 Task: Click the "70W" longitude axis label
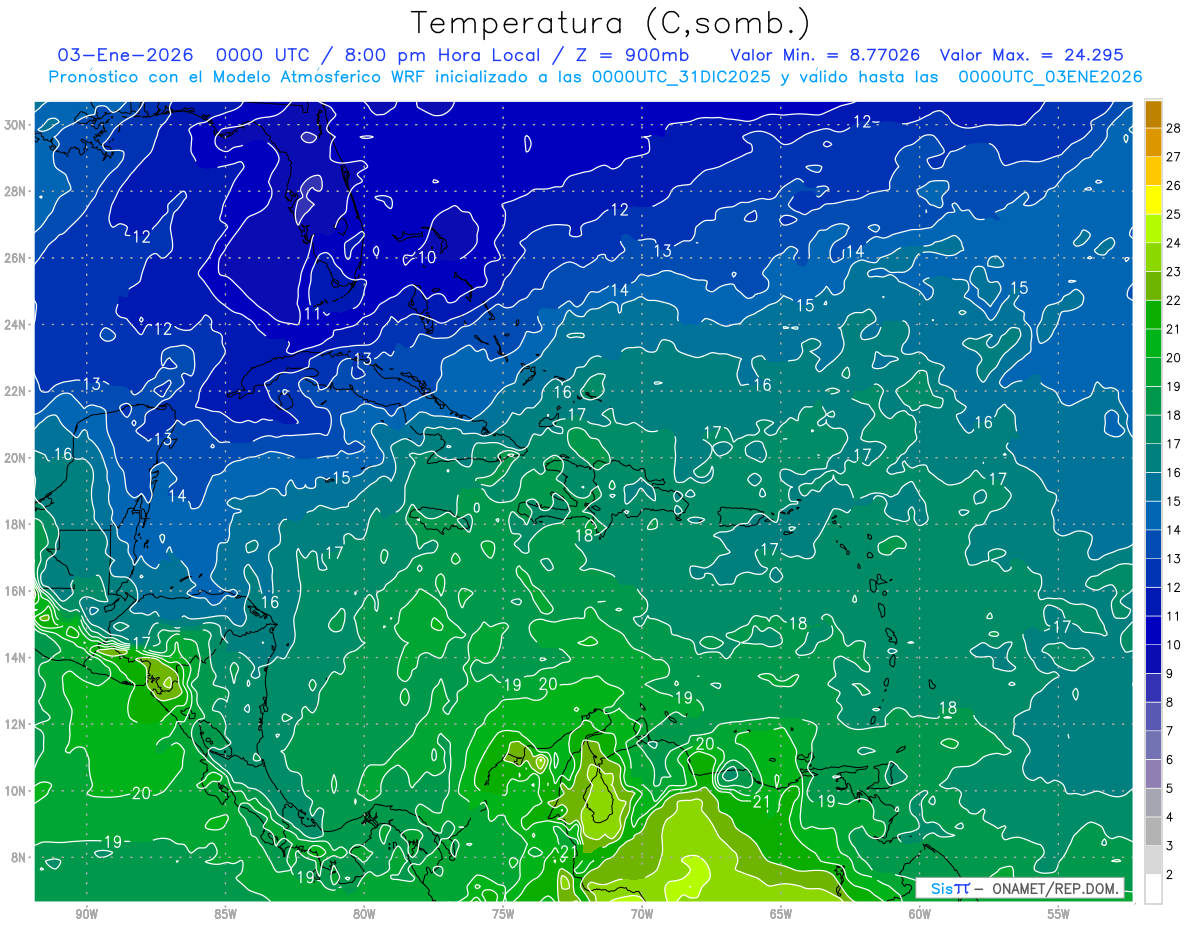tap(642, 914)
